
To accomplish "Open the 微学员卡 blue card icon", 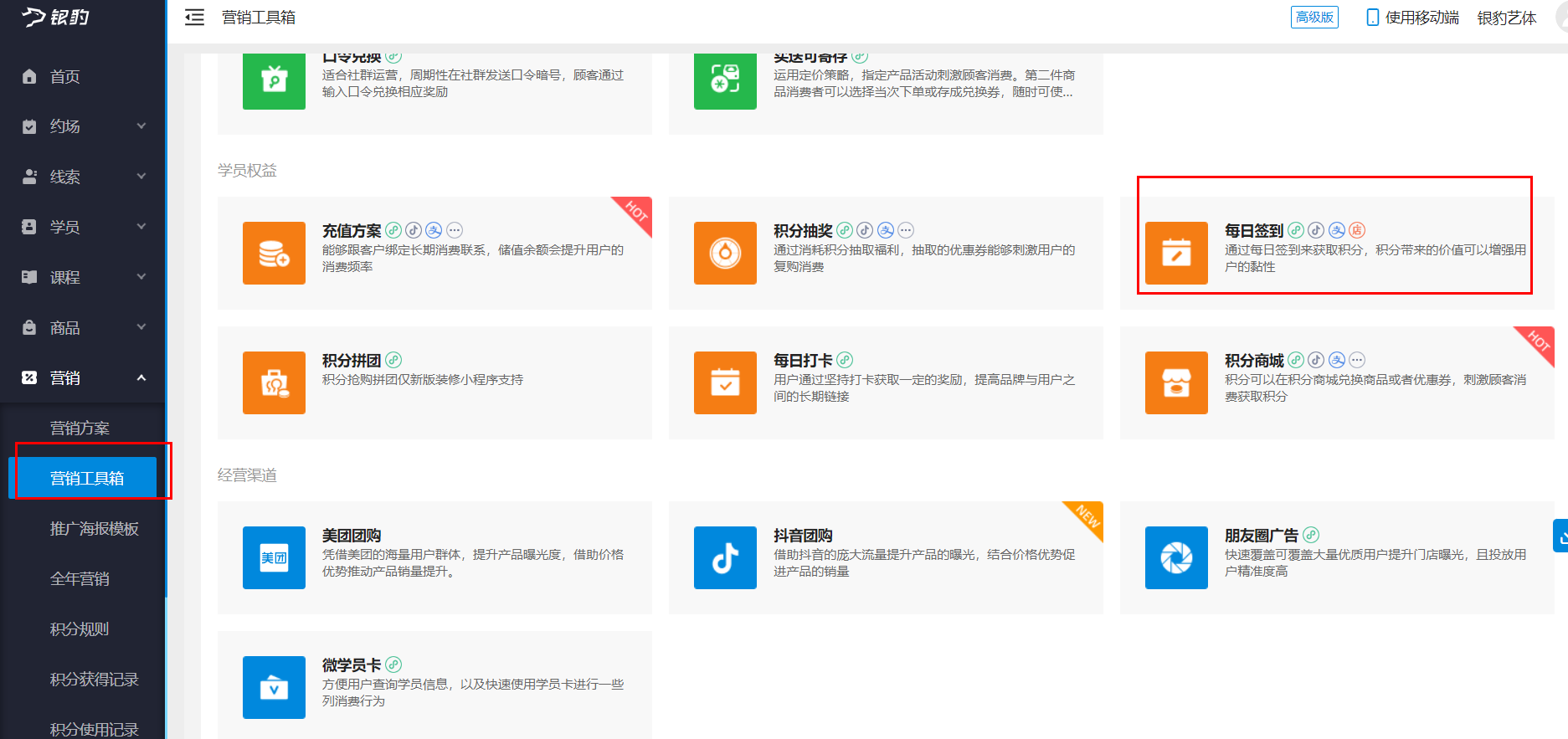I will click(274, 687).
